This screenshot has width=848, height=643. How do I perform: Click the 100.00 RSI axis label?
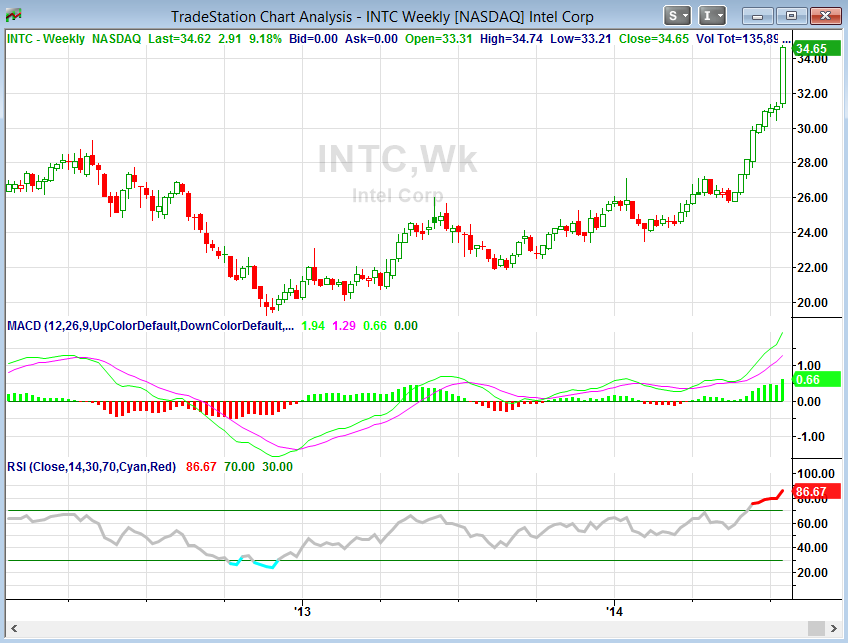[x=817, y=474]
